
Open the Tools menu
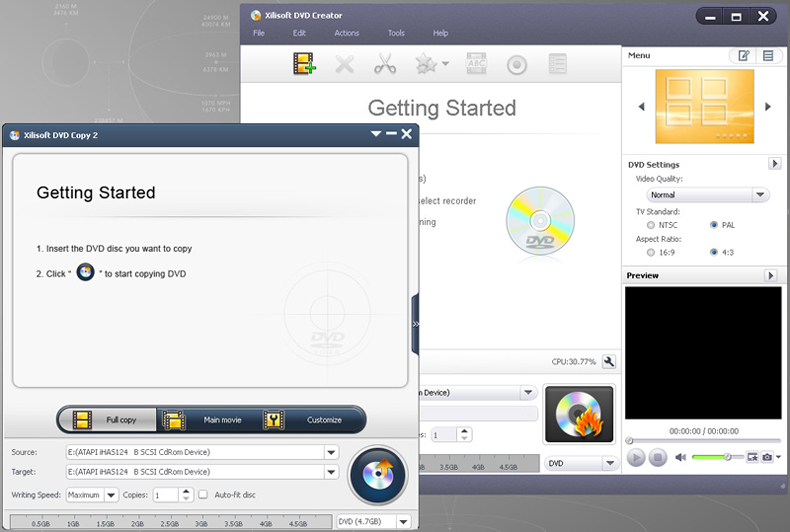pyautogui.click(x=396, y=33)
